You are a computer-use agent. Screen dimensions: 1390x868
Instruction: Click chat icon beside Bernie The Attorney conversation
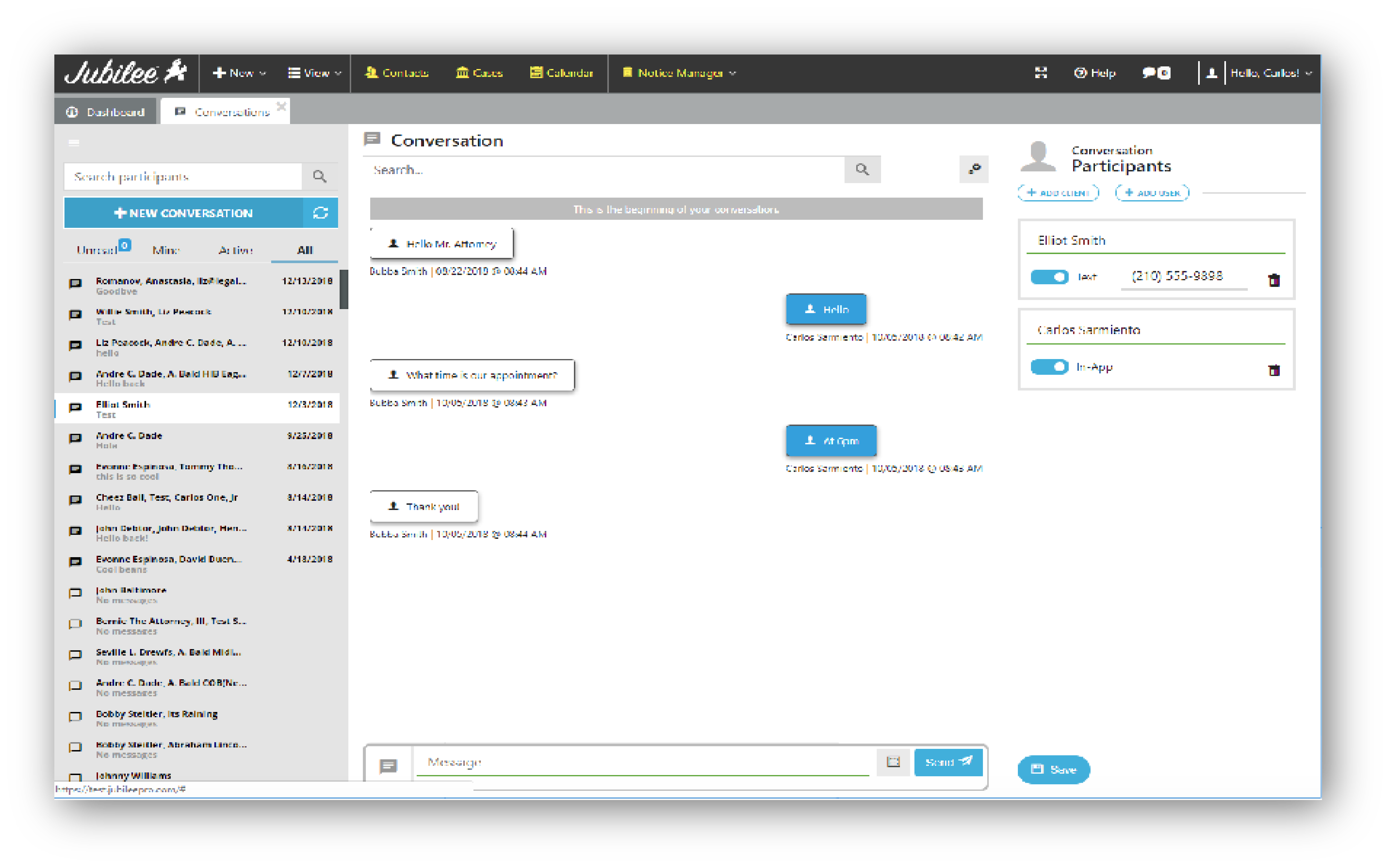tap(75, 624)
